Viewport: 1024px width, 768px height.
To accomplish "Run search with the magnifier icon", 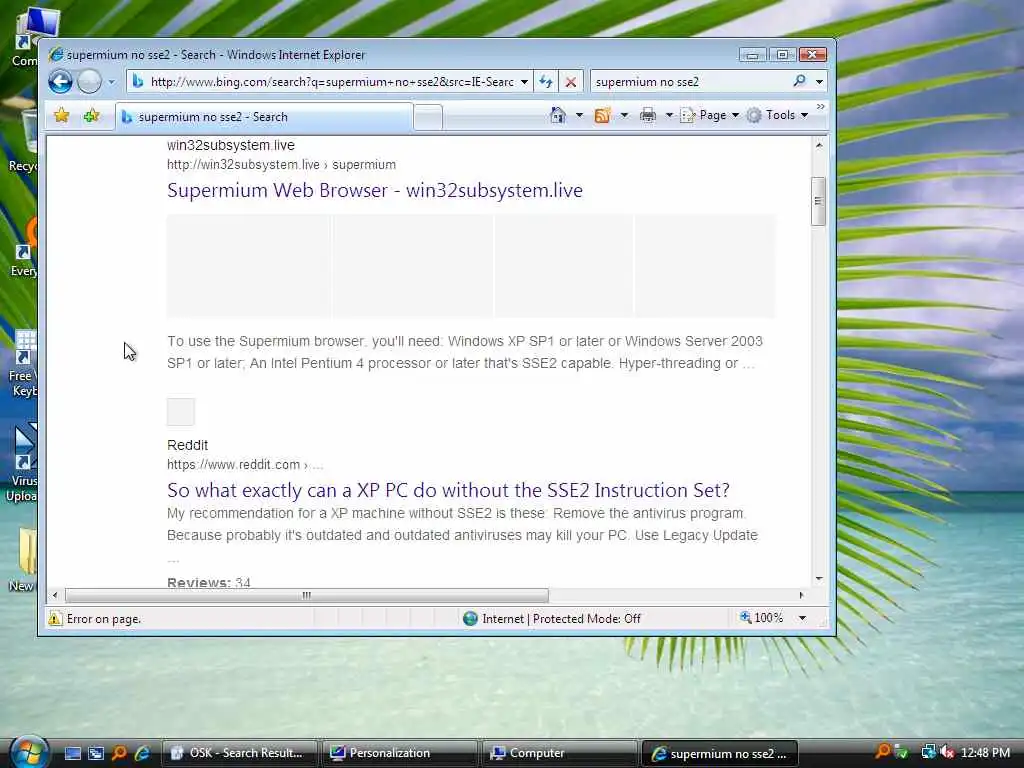I will (x=799, y=81).
